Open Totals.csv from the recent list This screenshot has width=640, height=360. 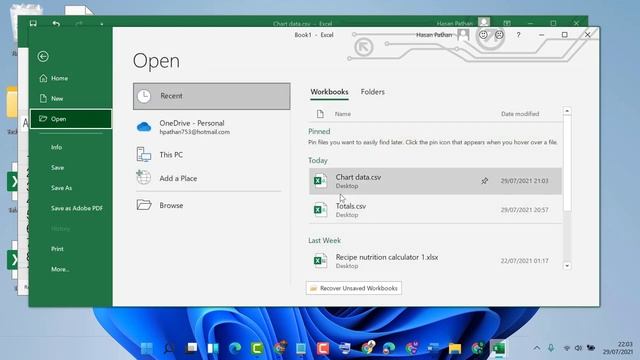[435, 210]
